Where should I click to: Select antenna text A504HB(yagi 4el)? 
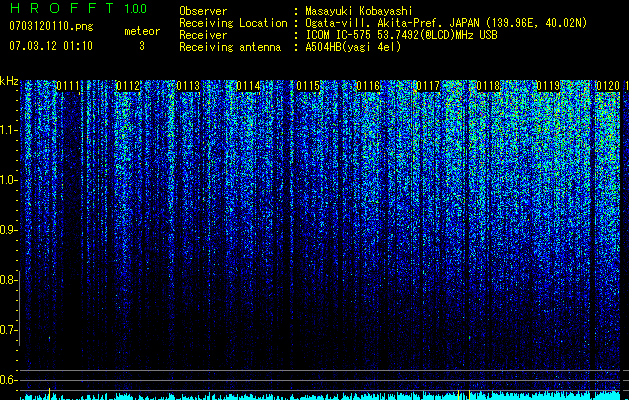pos(353,47)
